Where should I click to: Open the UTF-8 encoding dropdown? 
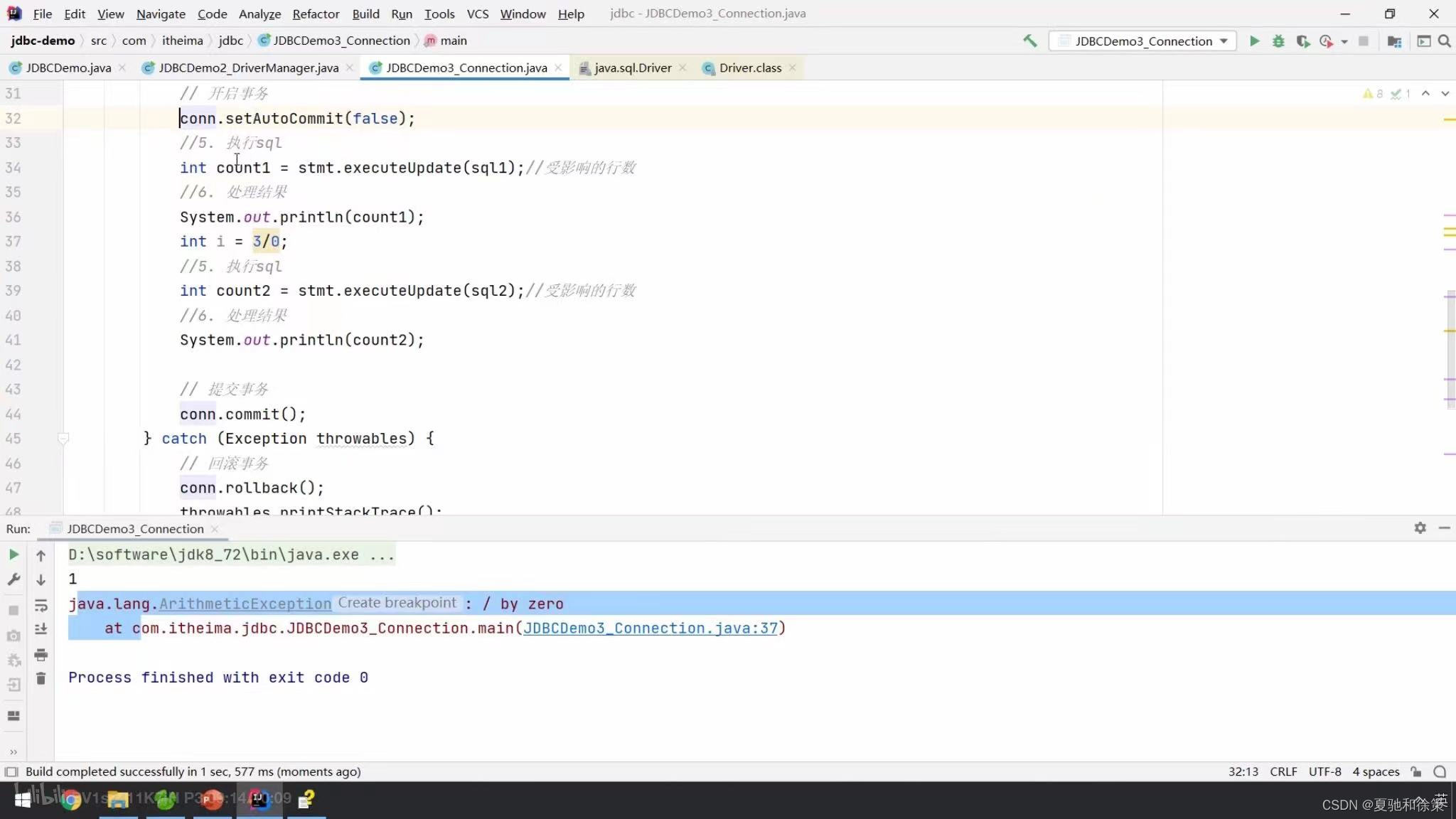(x=1325, y=771)
